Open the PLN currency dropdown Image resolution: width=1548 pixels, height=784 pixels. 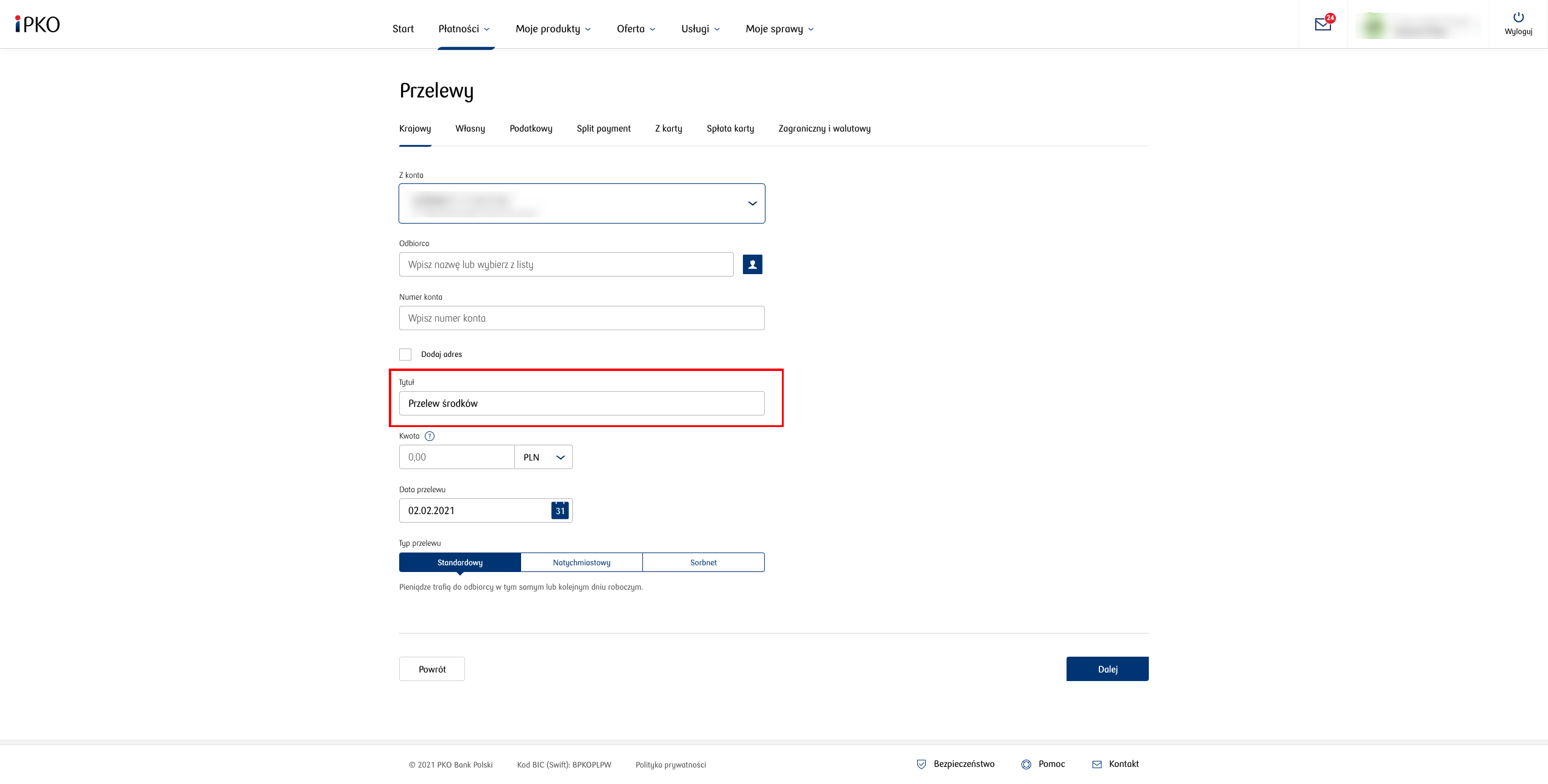coord(544,457)
